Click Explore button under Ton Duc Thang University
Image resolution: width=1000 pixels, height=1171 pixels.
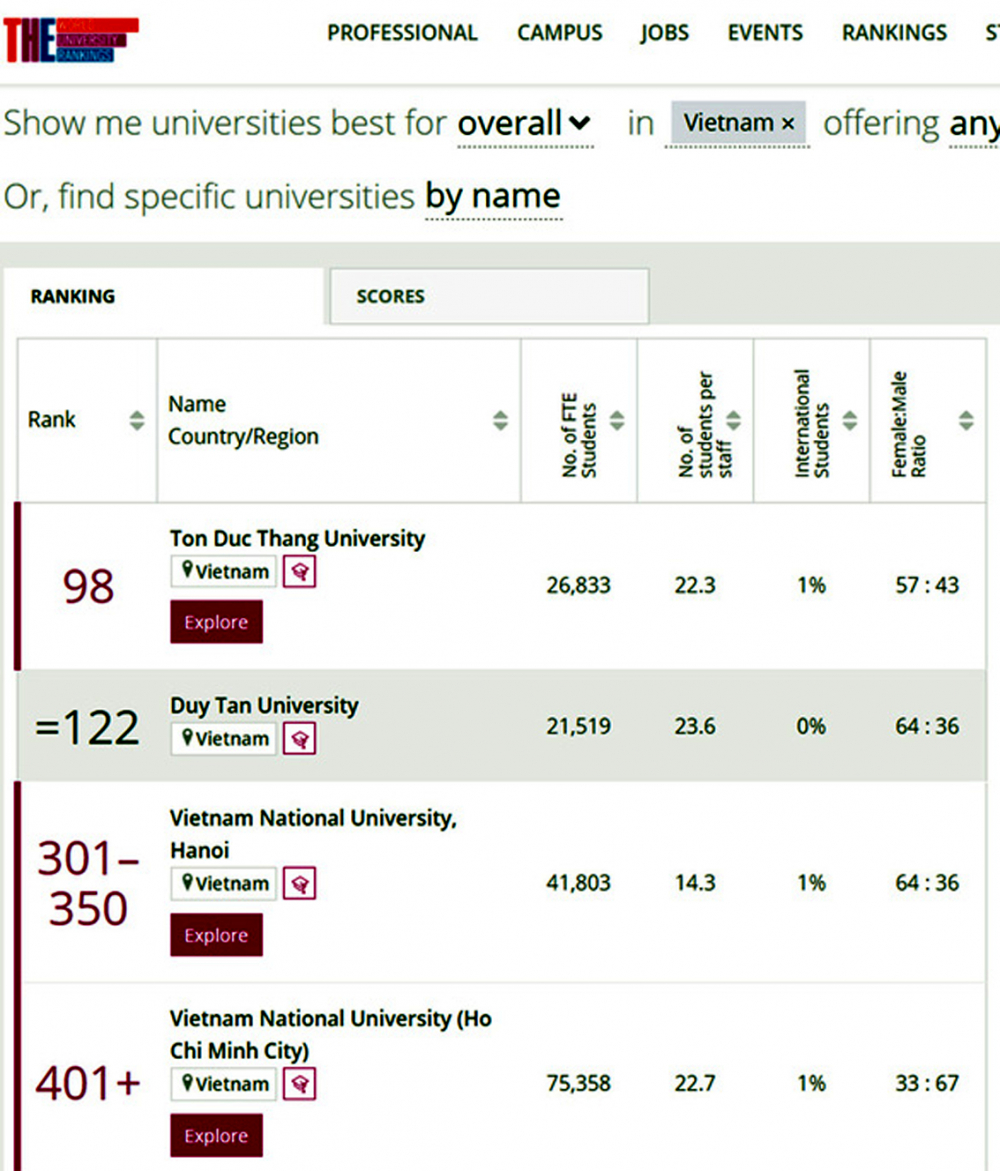coord(217,621)
